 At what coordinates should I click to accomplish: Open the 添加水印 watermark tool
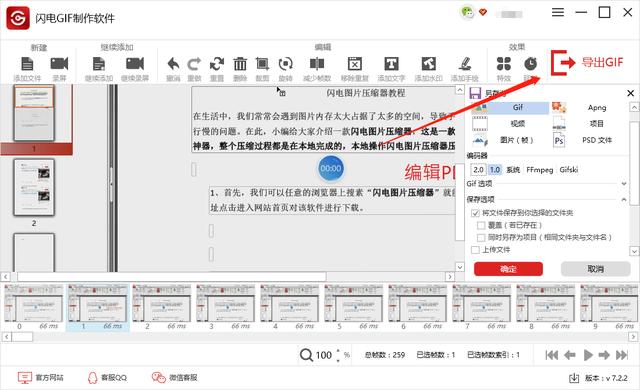429,64
